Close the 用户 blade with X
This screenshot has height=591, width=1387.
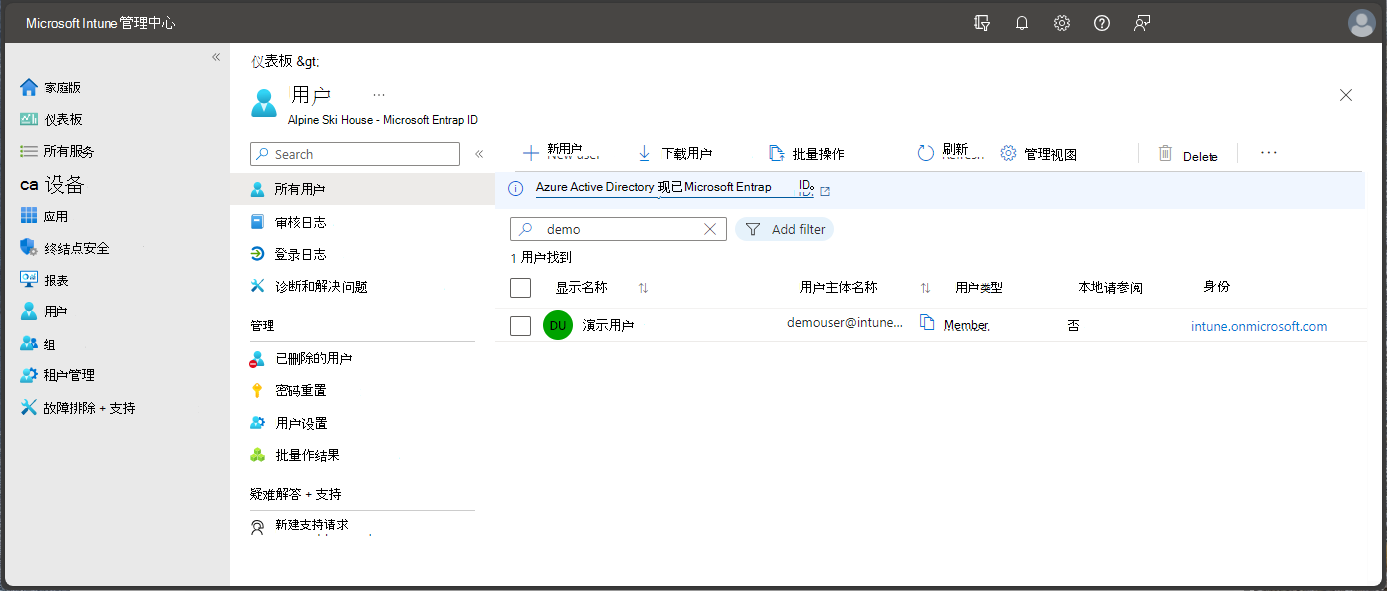[x=1346, y=95]
